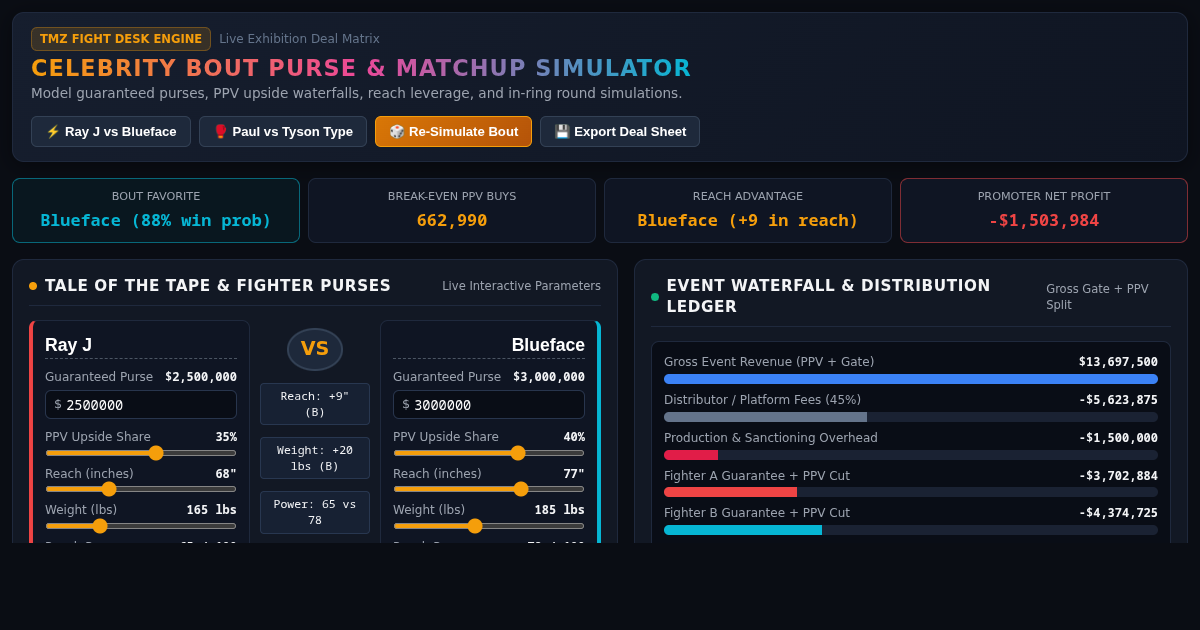
Task: Load the Paul vs Tyson Type preset
Action: click(283, 131)
